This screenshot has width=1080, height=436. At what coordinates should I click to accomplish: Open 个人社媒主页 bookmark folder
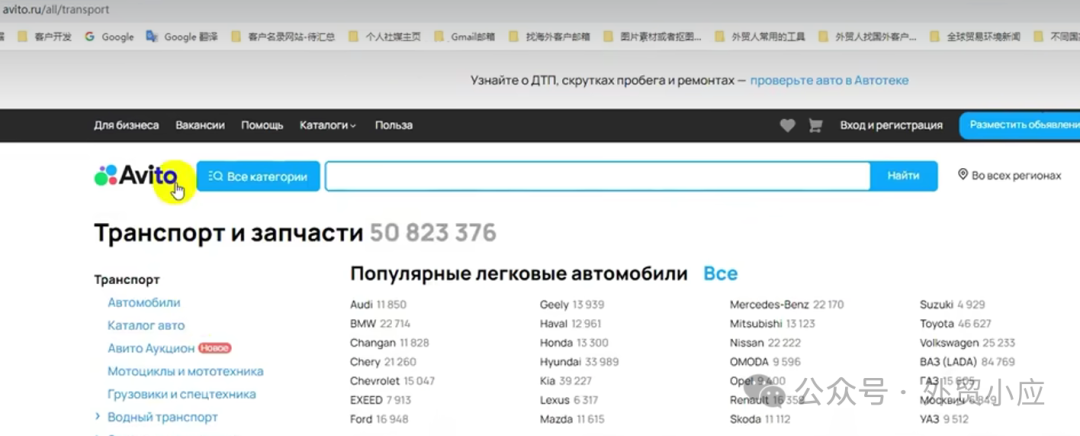pos(385,37)
